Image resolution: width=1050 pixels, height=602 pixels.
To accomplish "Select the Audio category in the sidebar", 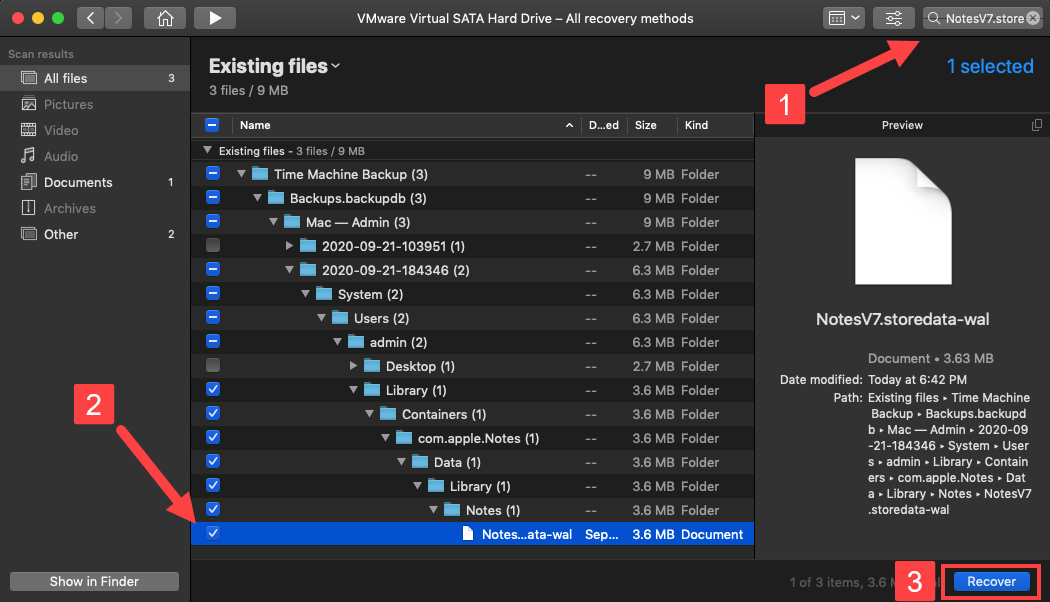I will [60, 156].
